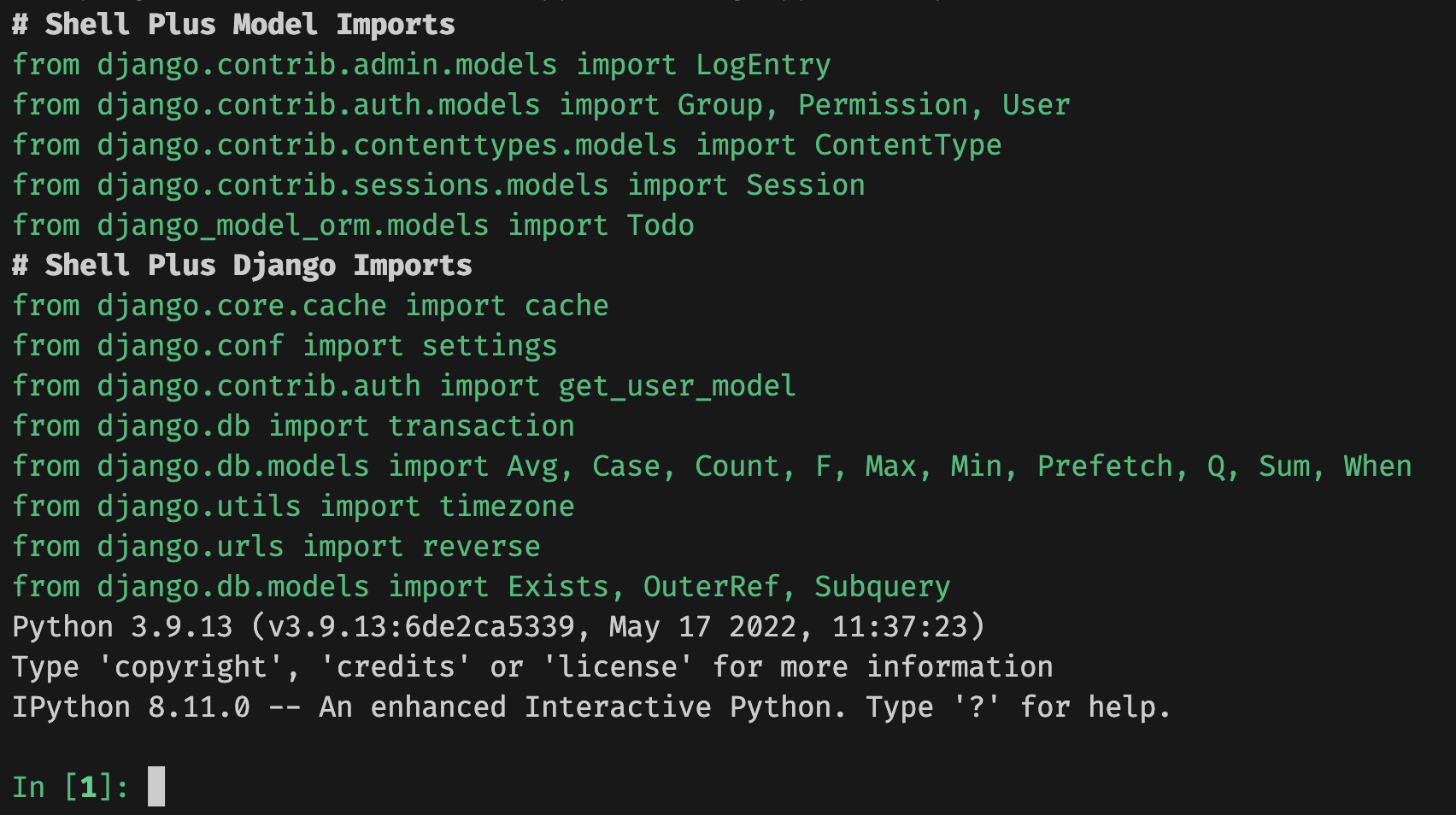Screen dimensions: 1456x815
Task: Click 'Group' in auth models import
Action: tap(720, 105)
